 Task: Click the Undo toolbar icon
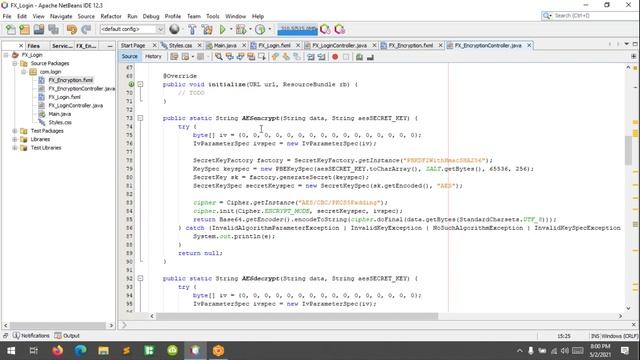(x=72, y=29)
